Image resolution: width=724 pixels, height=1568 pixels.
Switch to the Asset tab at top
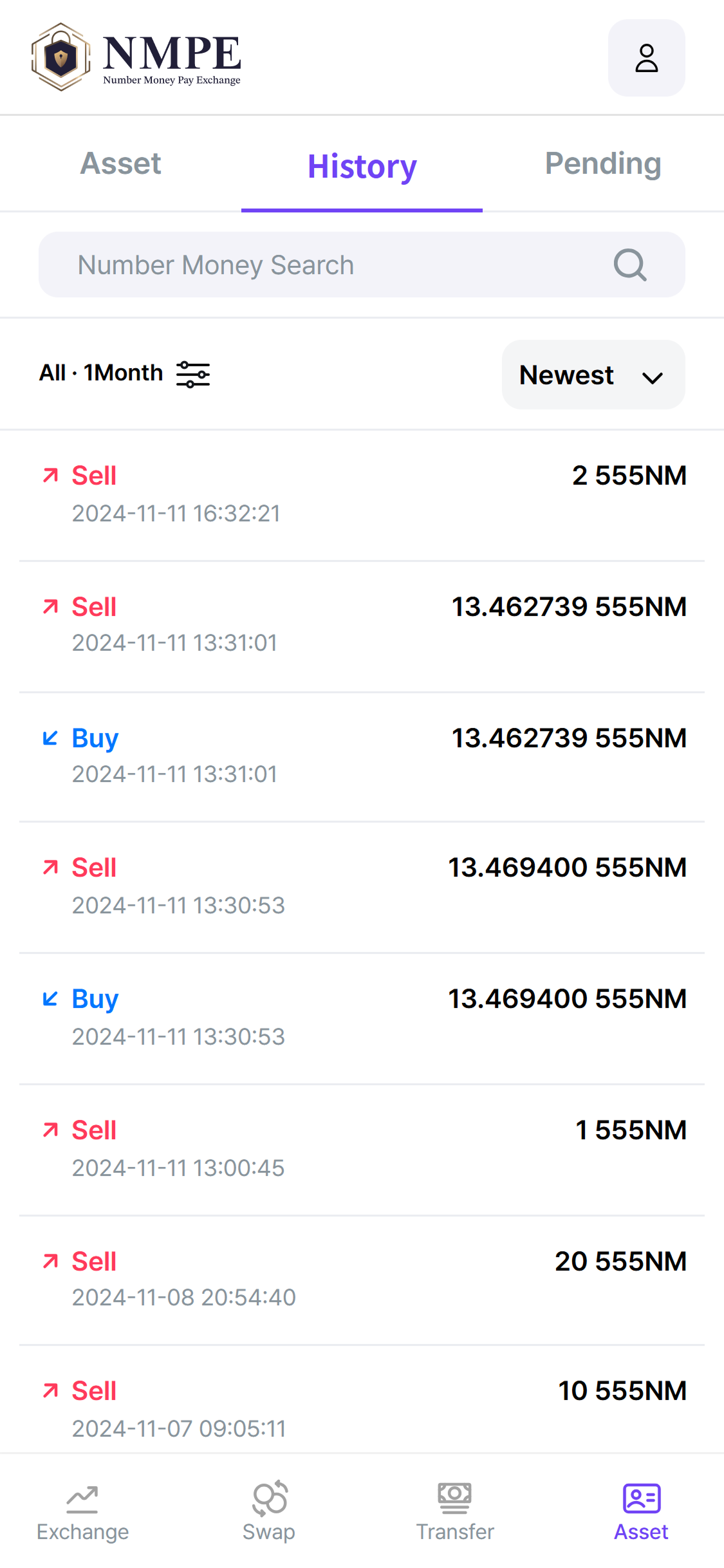(120, 163)
